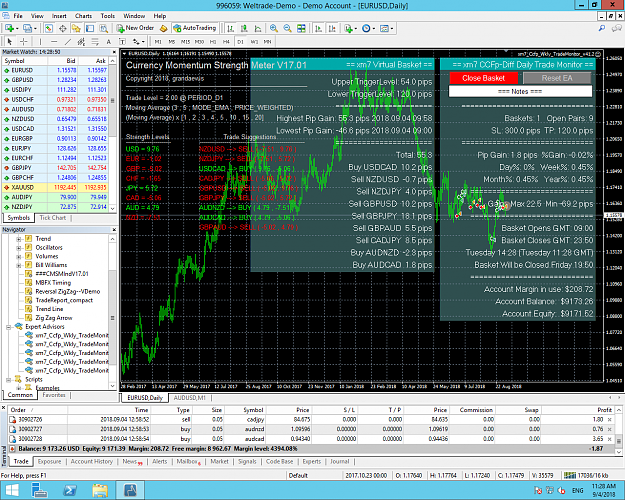Viewport: 625px width, 500px height.
Task: Select the Fibonacci Retracement tool
Action: point(95,41)
